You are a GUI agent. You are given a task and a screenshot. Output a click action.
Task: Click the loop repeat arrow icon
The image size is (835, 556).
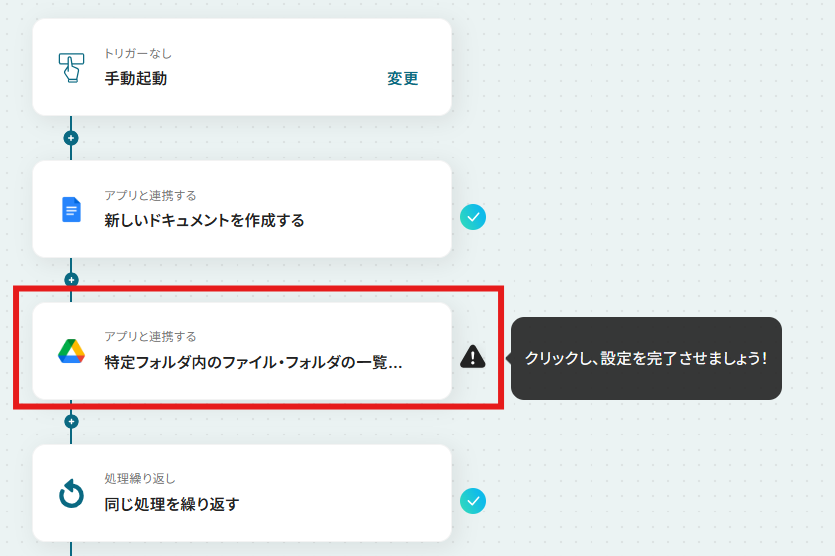click(x=71, y=494)
